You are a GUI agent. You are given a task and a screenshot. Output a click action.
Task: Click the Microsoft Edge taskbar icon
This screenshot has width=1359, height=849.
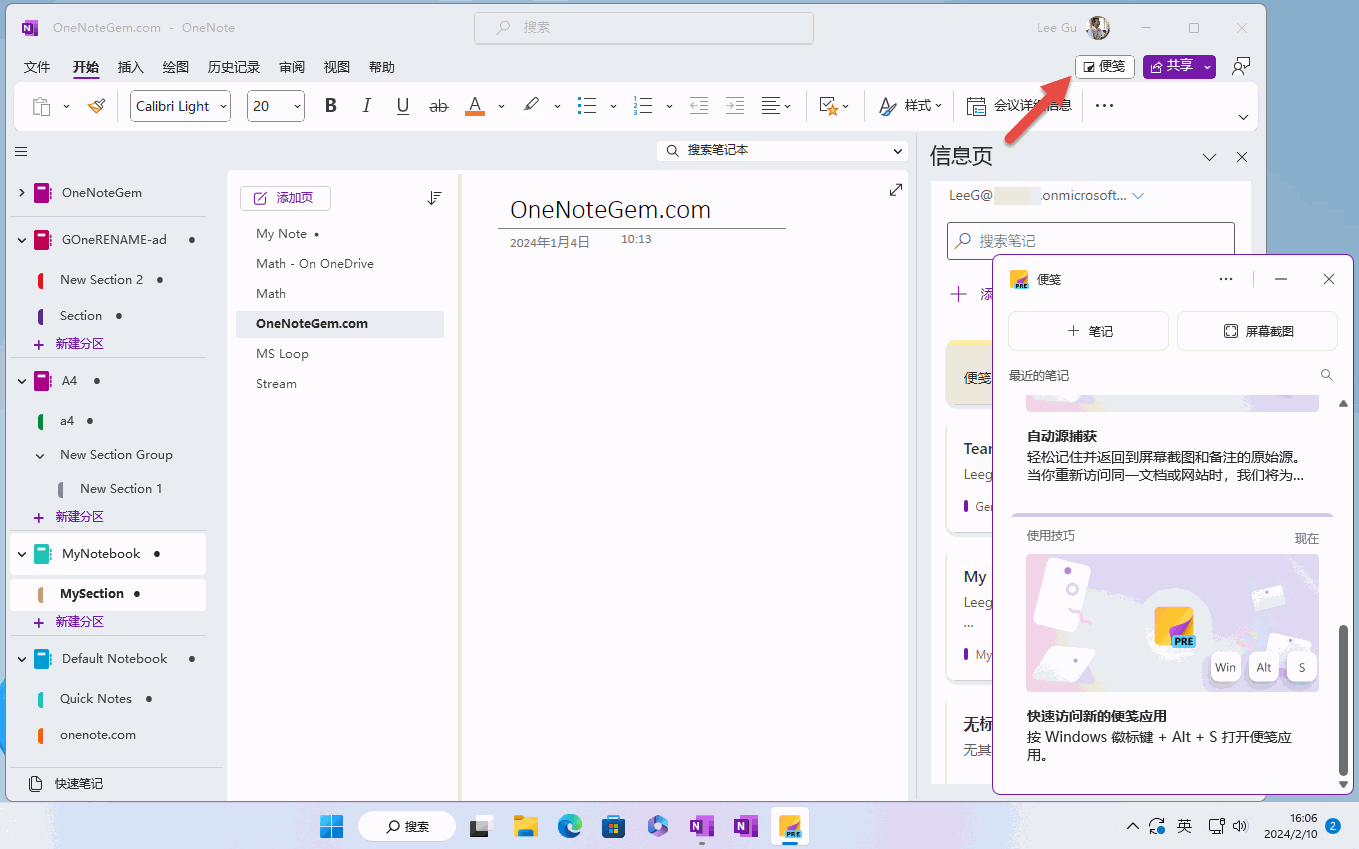click(x=569, y=826)
